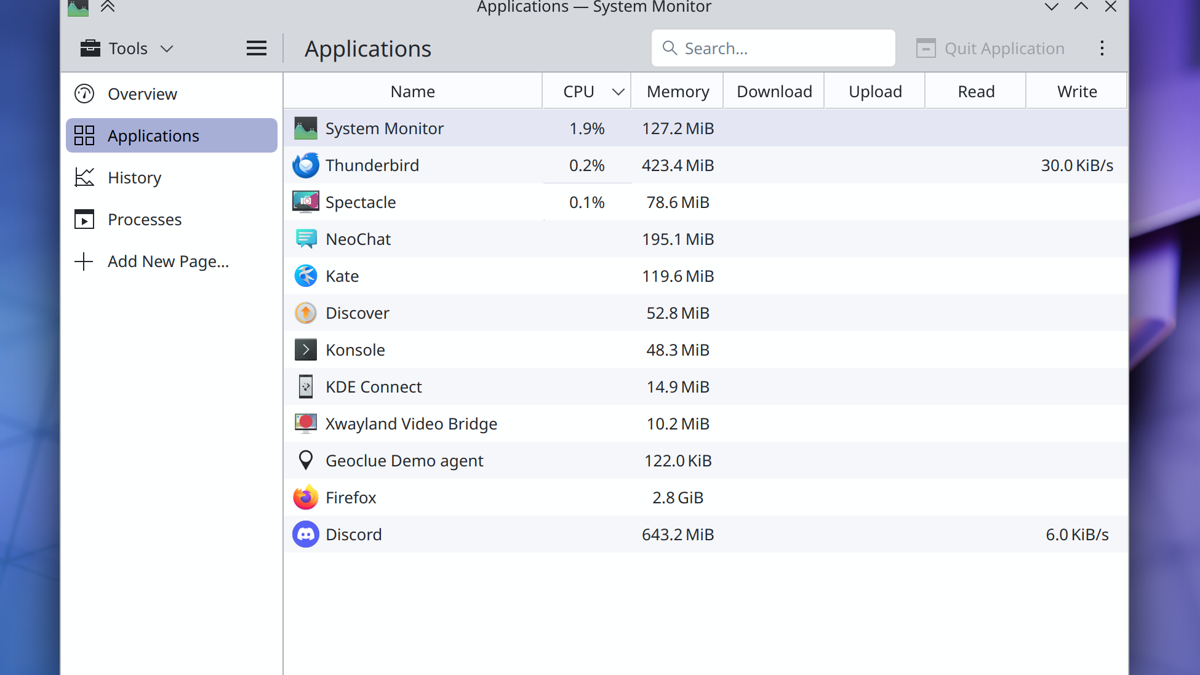Click the Geoclue Demo agent pin icon
This screenshot has width=1200, height=675.
[306, 461]
